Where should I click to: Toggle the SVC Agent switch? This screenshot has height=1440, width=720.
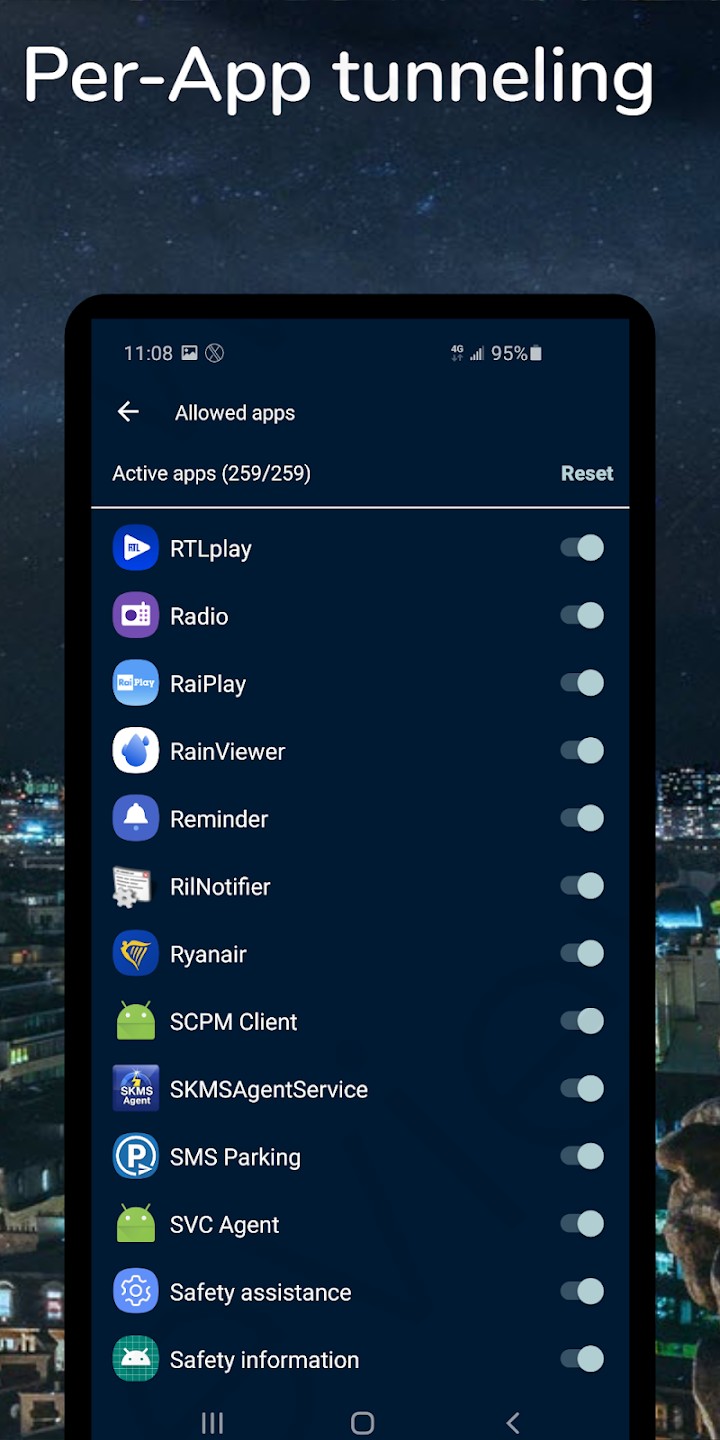pyautogui.click(x=582, y=1224)
